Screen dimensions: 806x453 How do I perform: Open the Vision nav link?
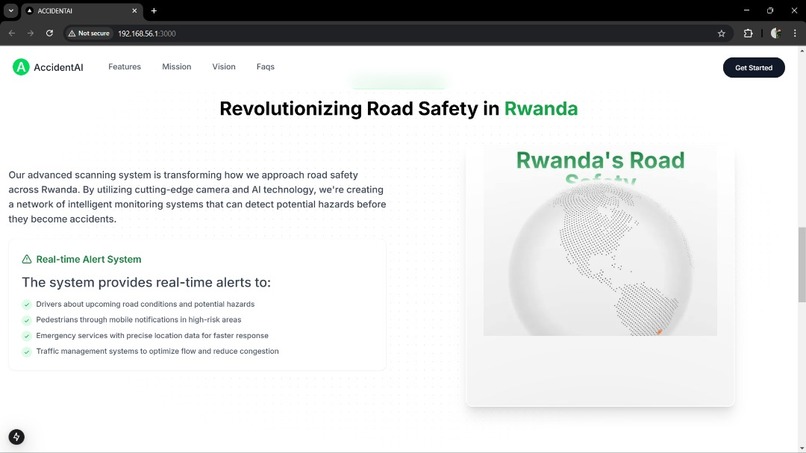[224, 67]
